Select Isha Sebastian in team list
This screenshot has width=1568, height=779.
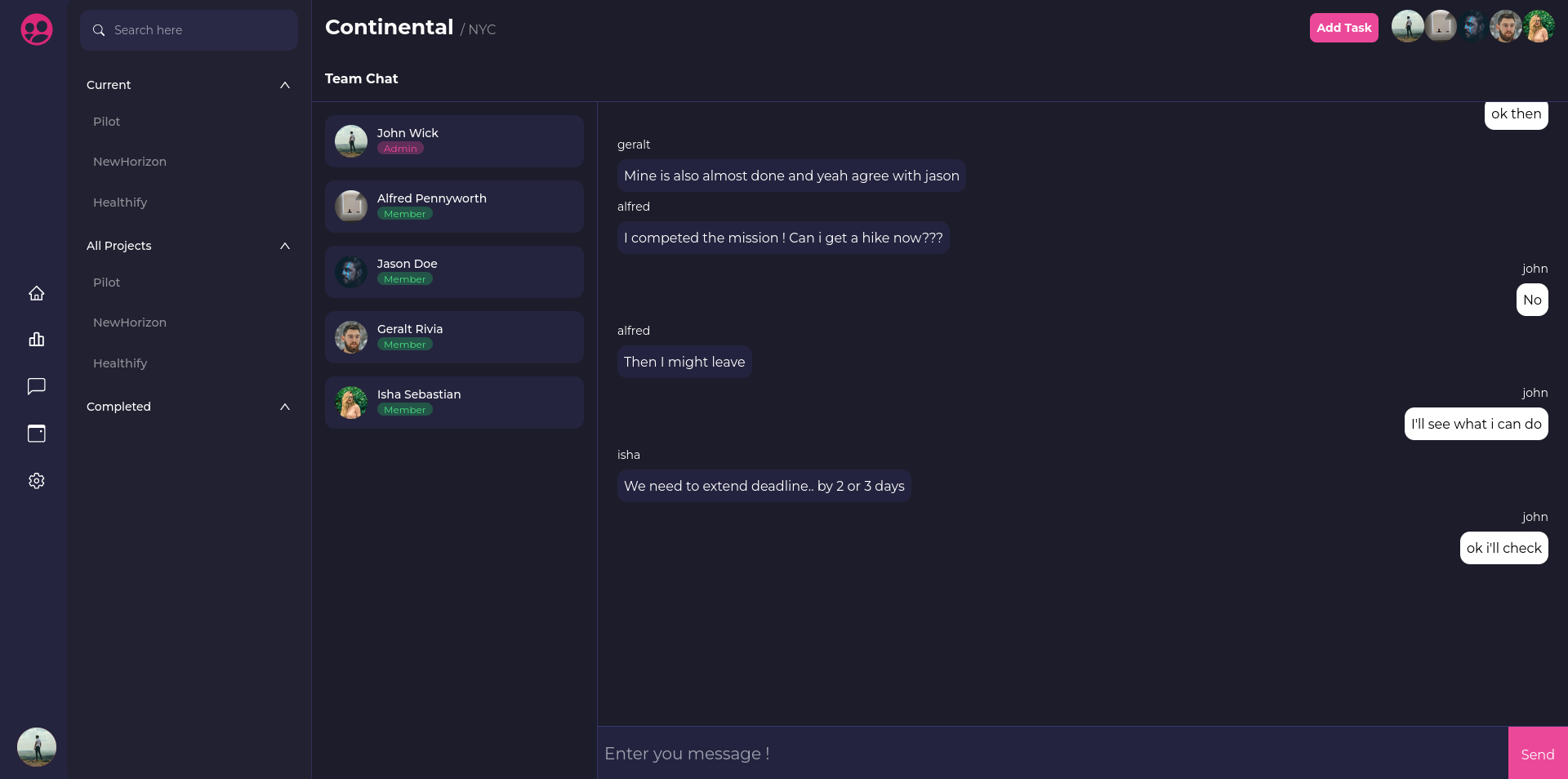pos(454,403)
